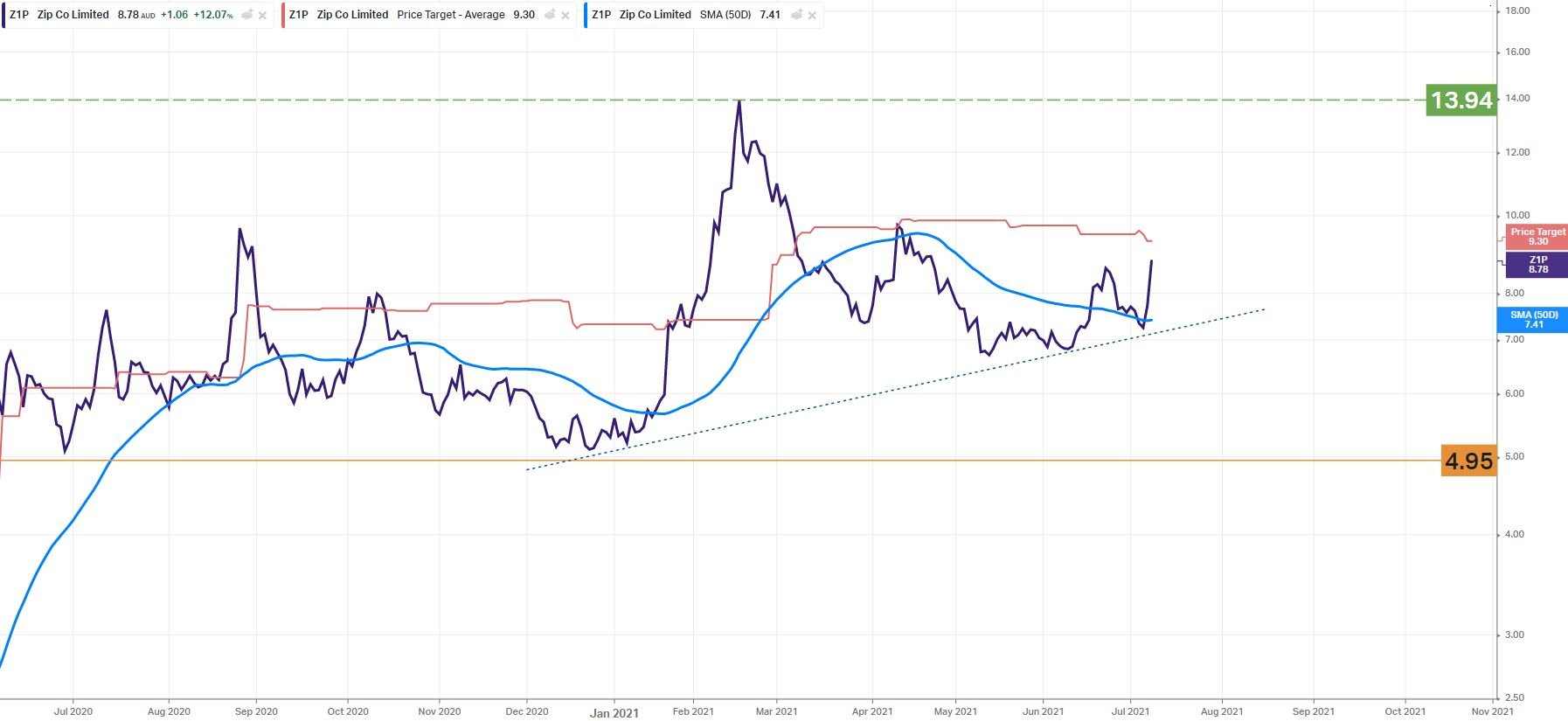
Task: Click the 16.00 price axis label
Action: click(1517, 52)
